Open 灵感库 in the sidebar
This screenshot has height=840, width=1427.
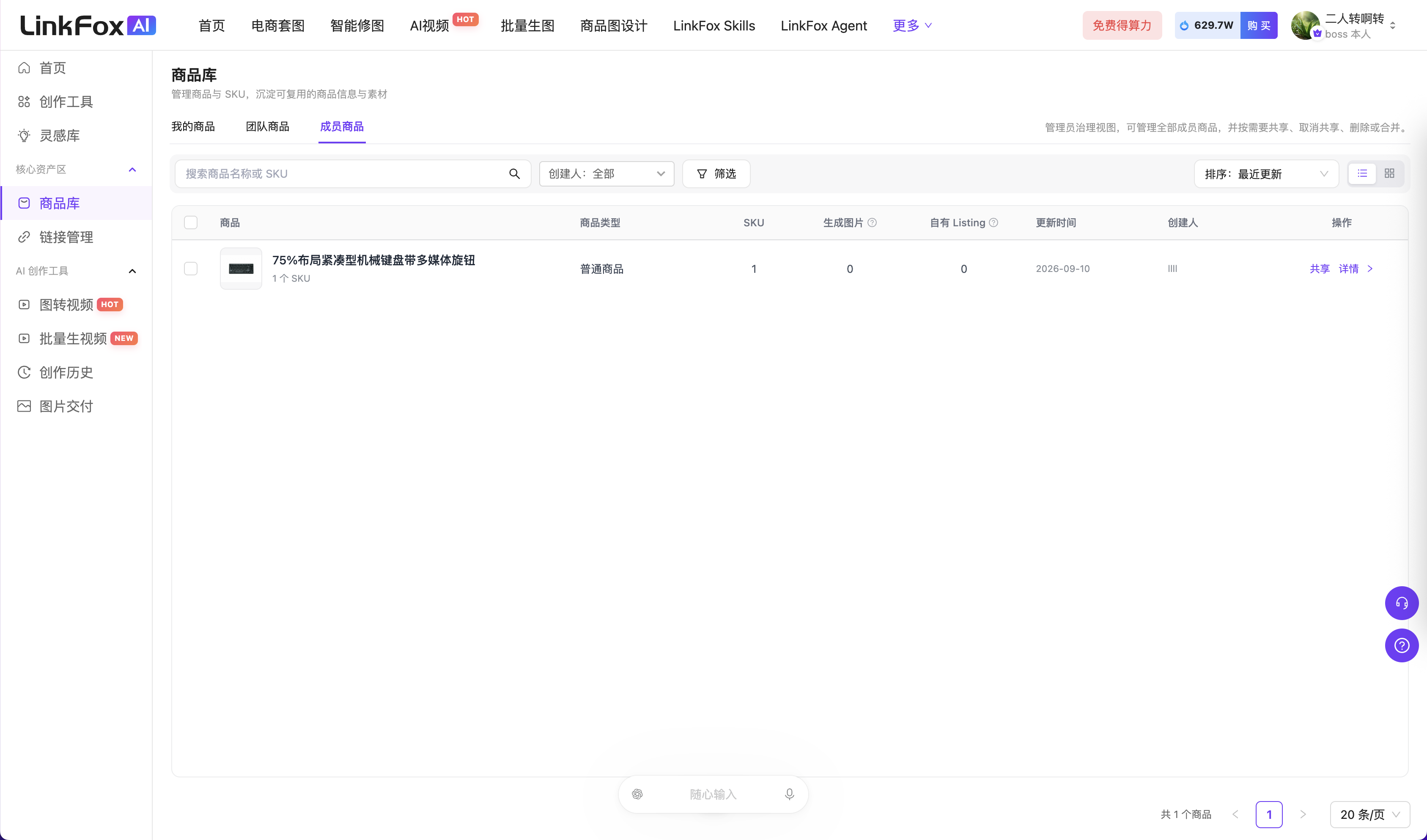pos(76,135)
